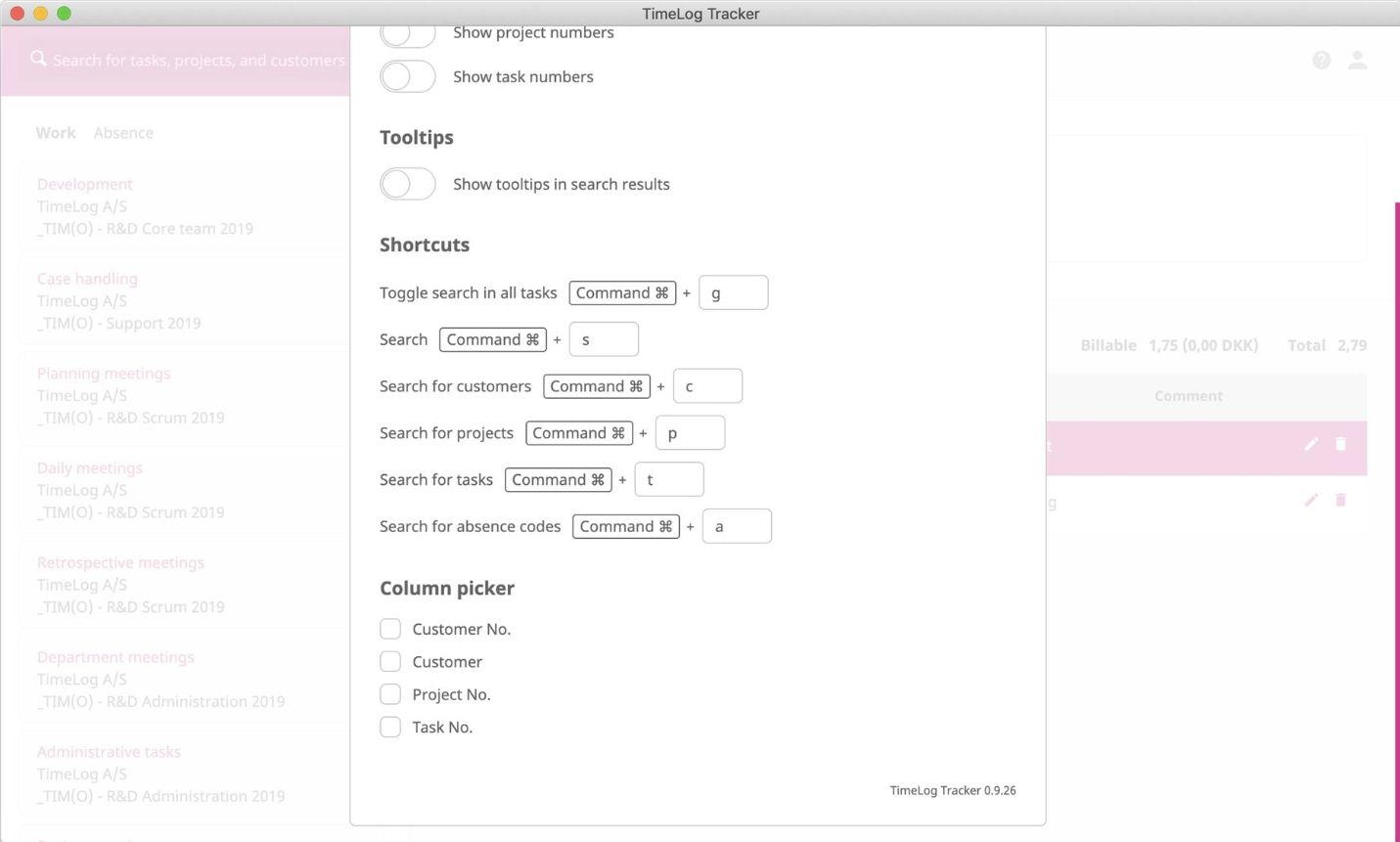Click the key field for Toggle search in all tasks
Viewport: 1400px width, 842px height.
pyautogui.click(x=733, y=292)
